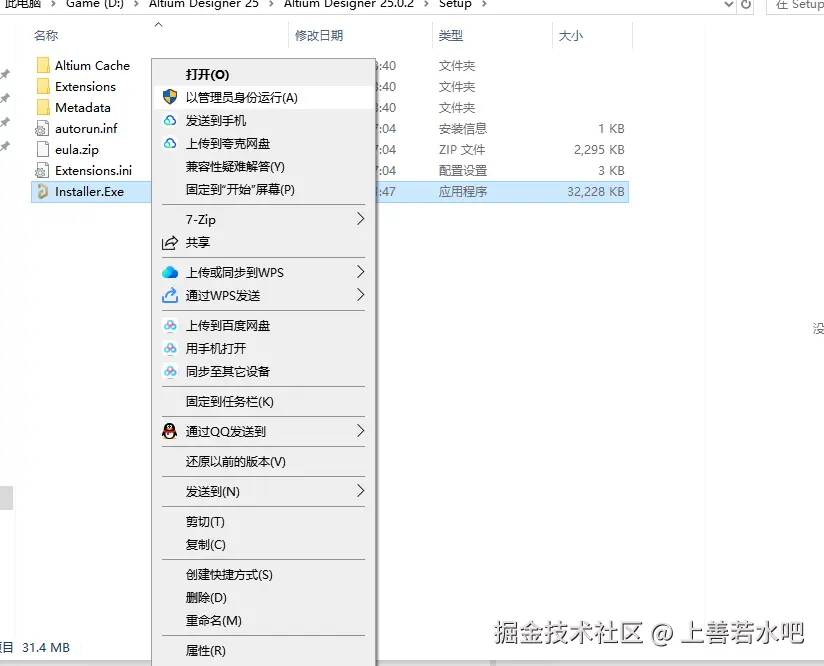Click Baidu icon beside 上传到百度网盘
The width and height of the screenshot is (824, 666).
[x=170, y=325]
